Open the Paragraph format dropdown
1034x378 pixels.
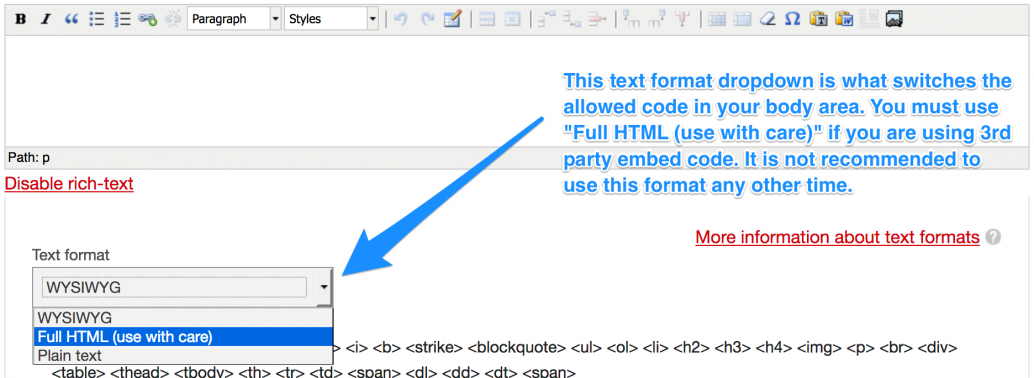[235, 19]
